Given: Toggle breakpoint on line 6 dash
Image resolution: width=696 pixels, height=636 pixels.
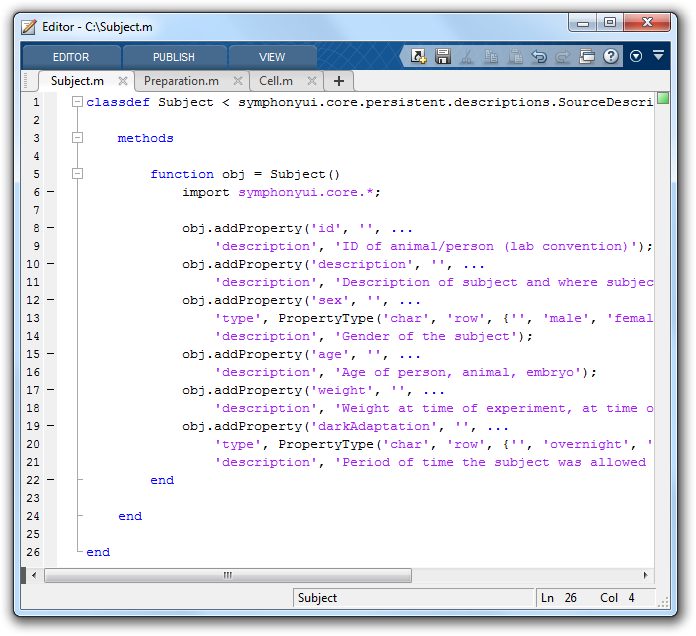Looking at the screenshot, I should [x=50, y=192].
